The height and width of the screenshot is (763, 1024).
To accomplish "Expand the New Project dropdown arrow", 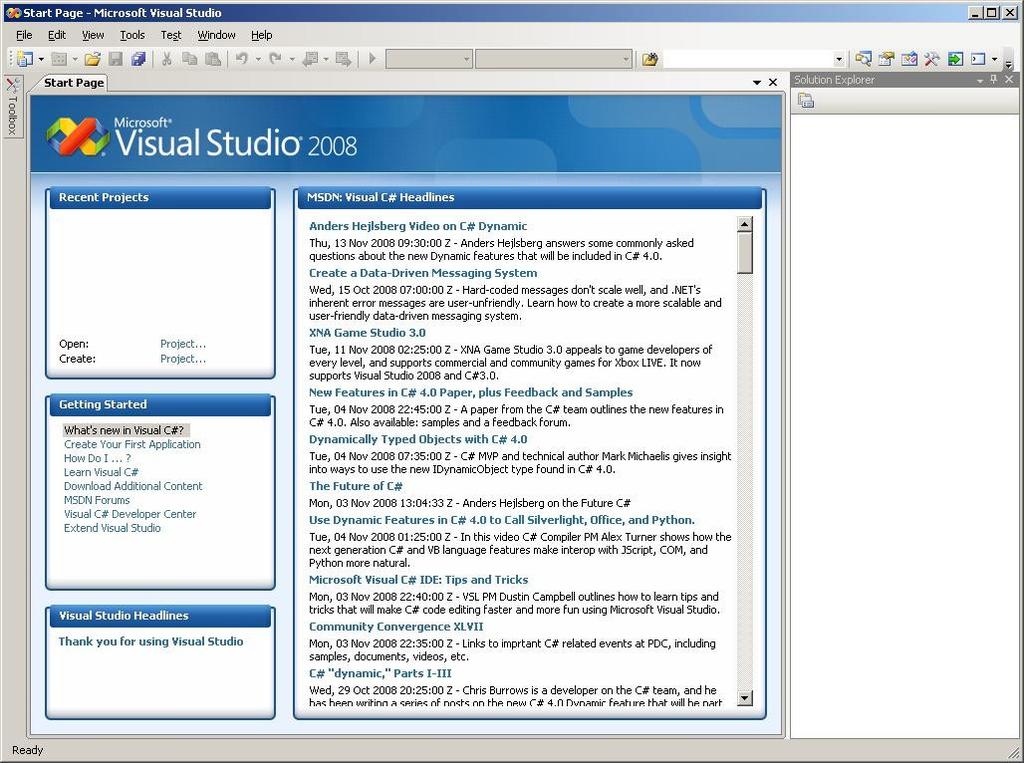I will [41, 59].
